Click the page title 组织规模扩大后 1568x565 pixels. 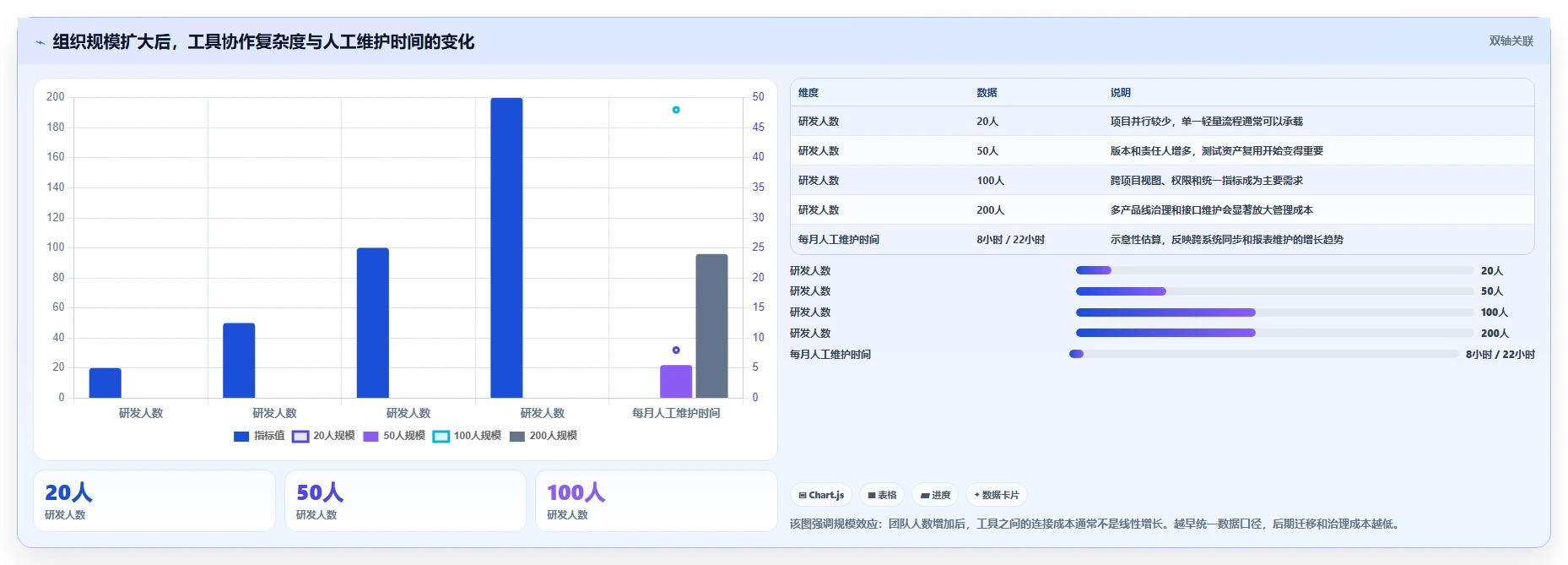click(263, 41)
